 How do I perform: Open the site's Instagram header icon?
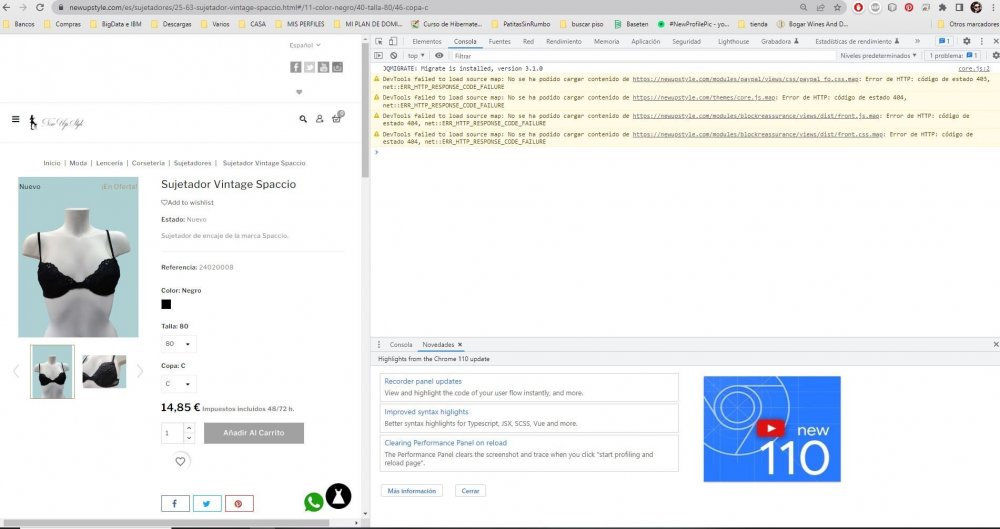[x=337, y=67]
